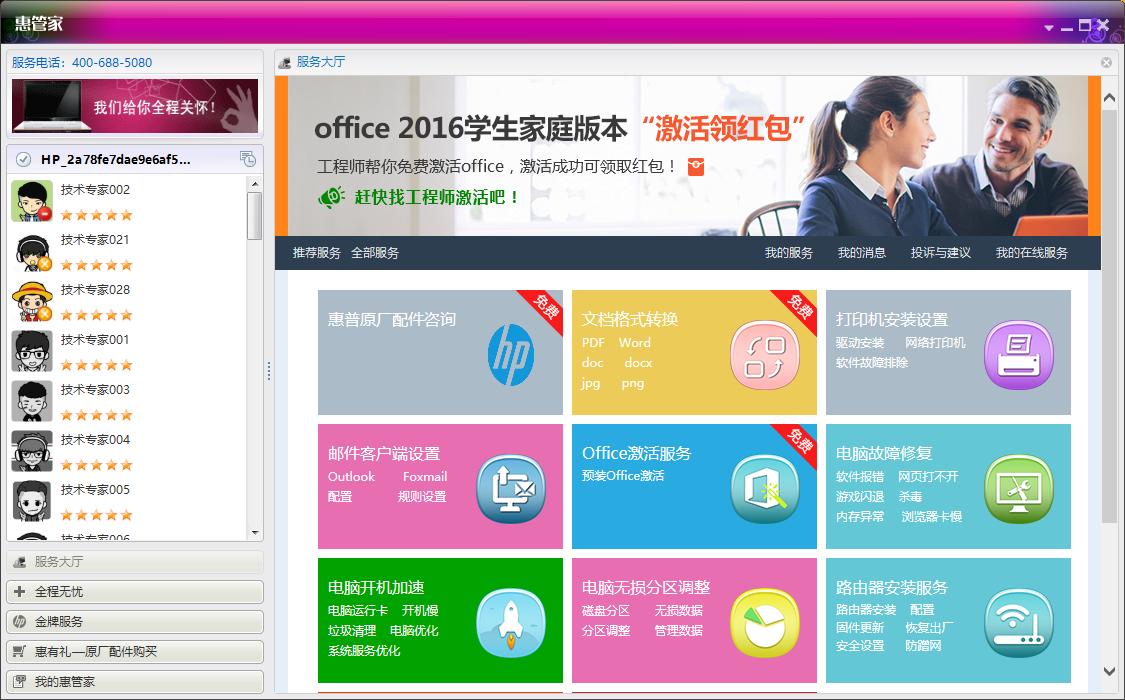Expand 惠有礼—原厂配件购买 sidebar section

135,652
